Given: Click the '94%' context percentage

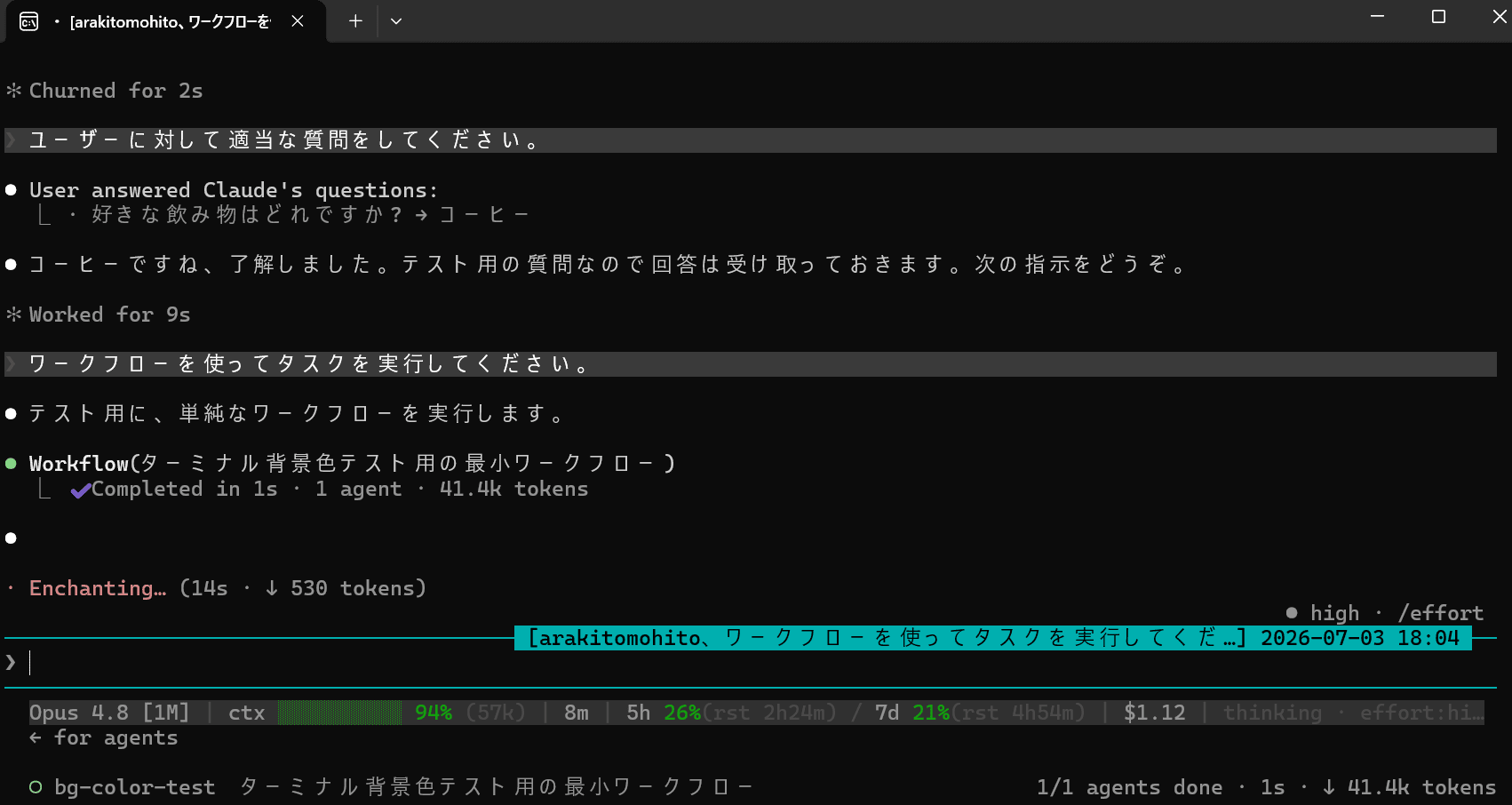Looking at the screenshot, I should (434, 713).
